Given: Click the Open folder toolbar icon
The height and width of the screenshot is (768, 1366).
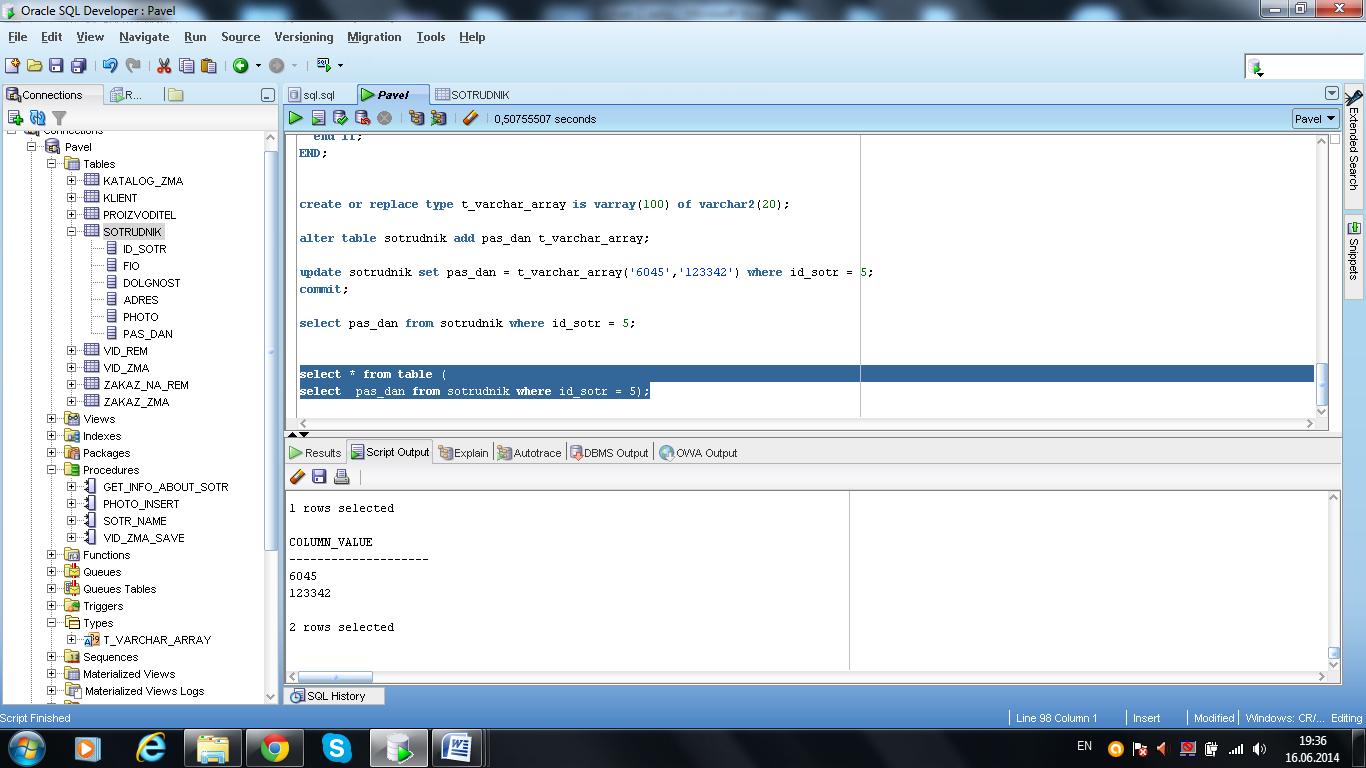Looking at the screenshot, I should (x=34, y=65).
